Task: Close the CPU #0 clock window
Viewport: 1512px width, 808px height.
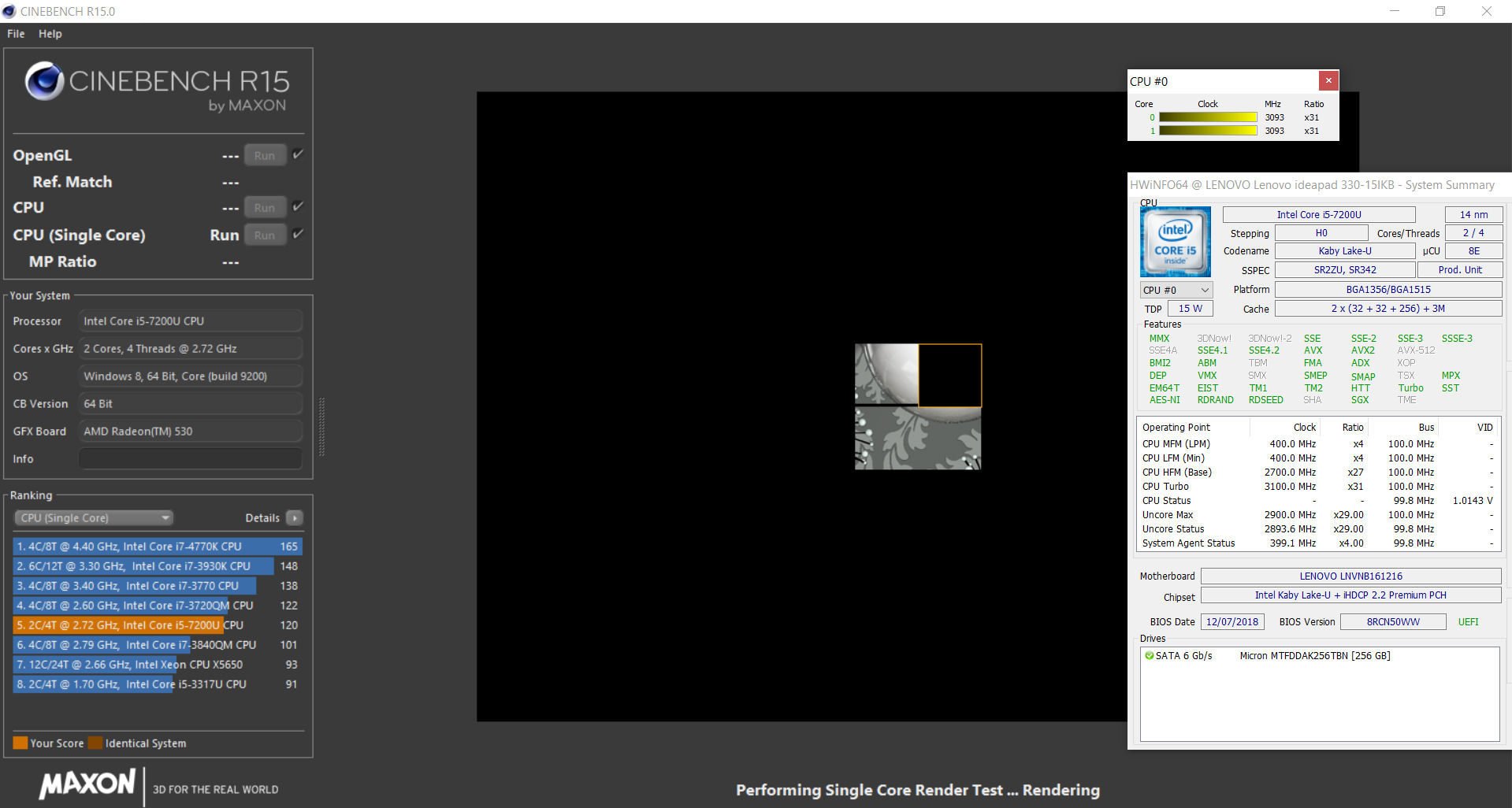Action: coord(1328,80)
